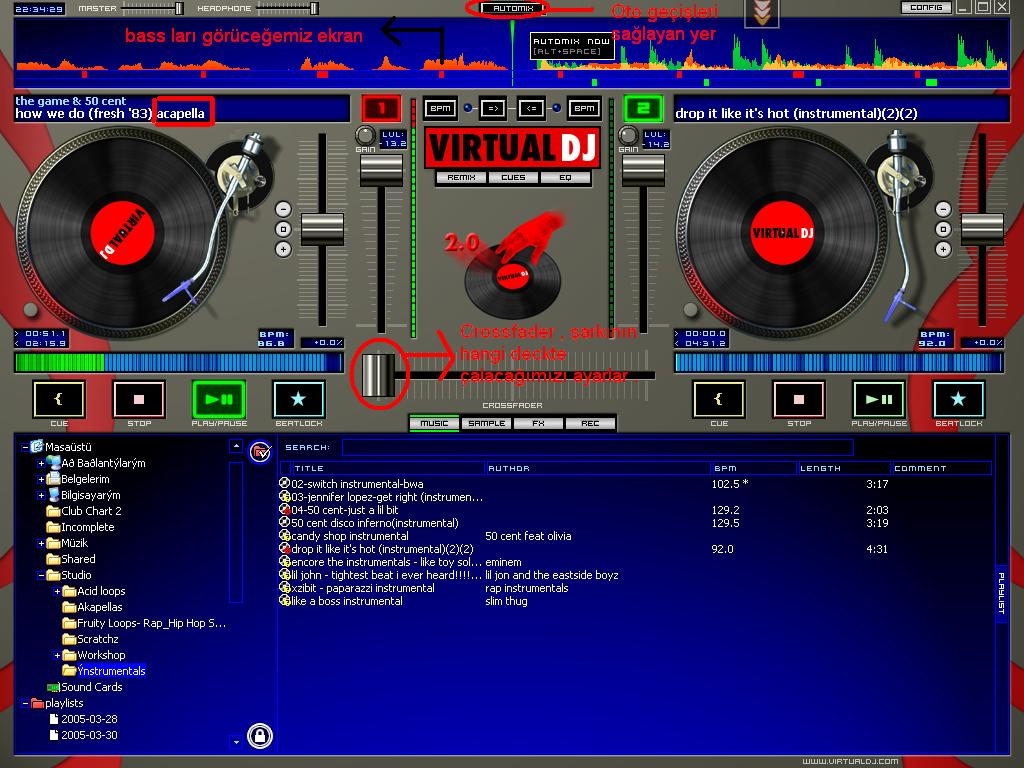The width and height of the screenshot is (1024, 768).
Task: Collapse the playlists node
Action: (x=25, y=703)
